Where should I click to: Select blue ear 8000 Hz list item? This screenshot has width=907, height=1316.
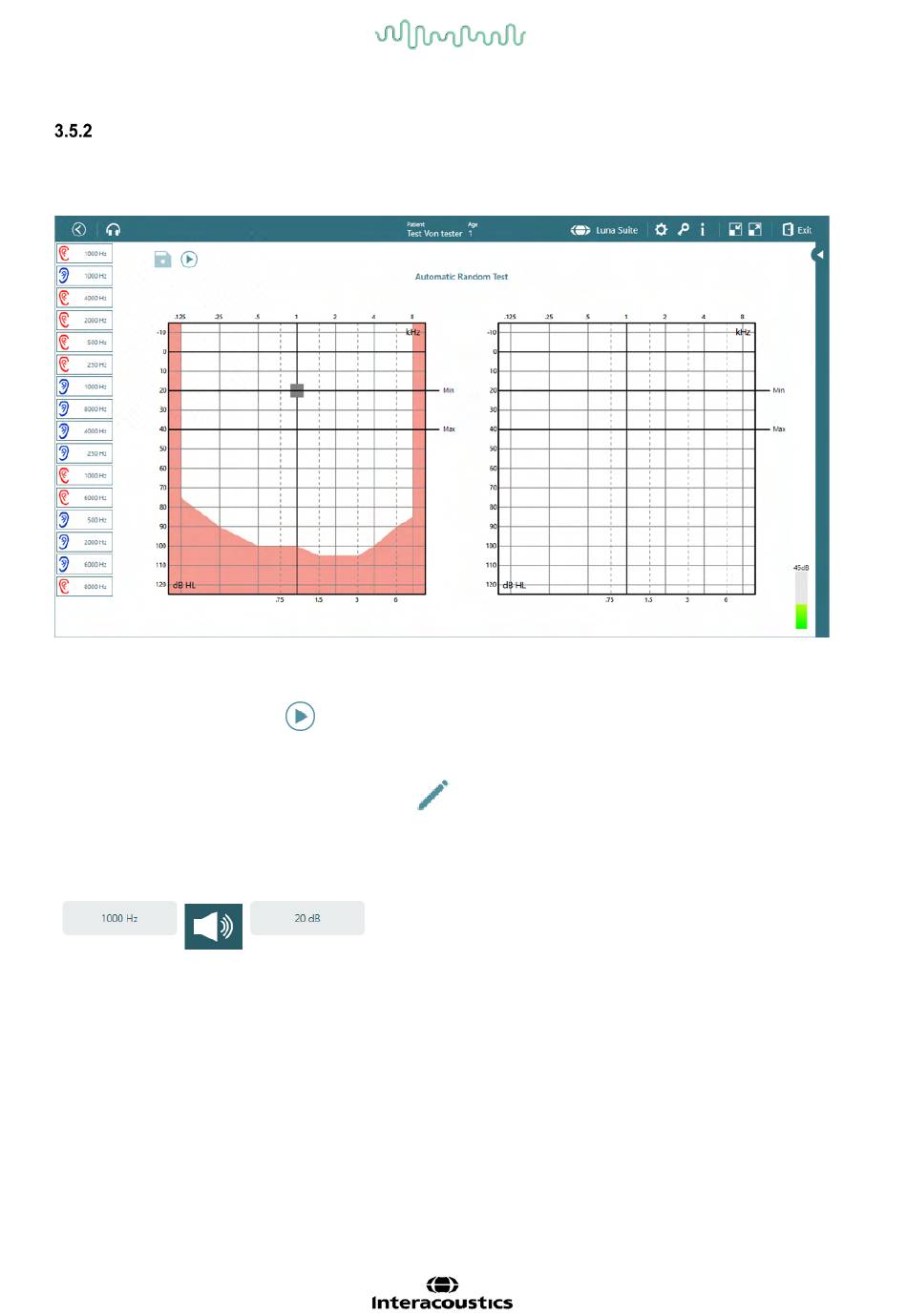(85, 408)
